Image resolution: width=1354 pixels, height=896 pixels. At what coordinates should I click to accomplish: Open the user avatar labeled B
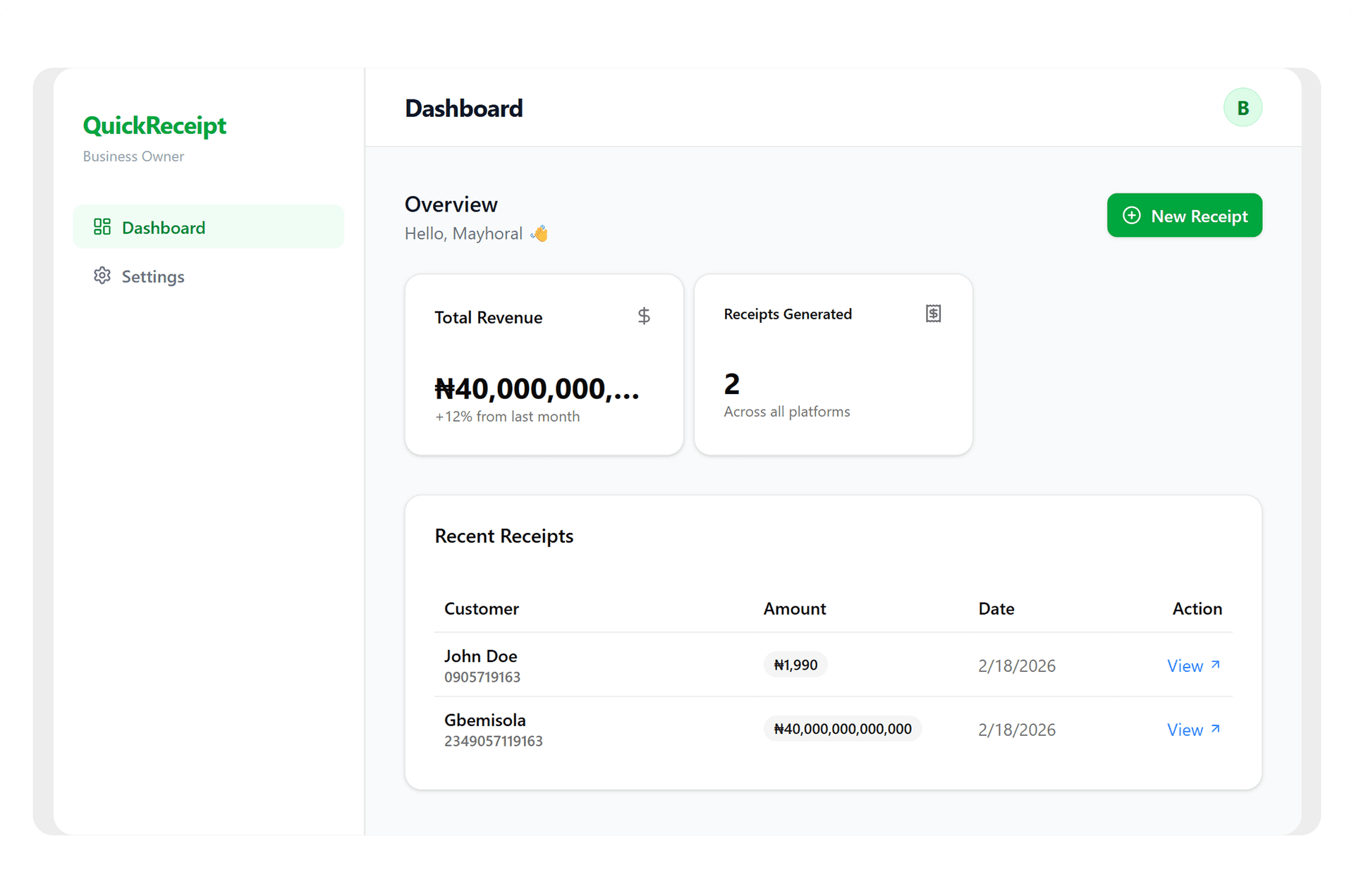point(1242,108)
